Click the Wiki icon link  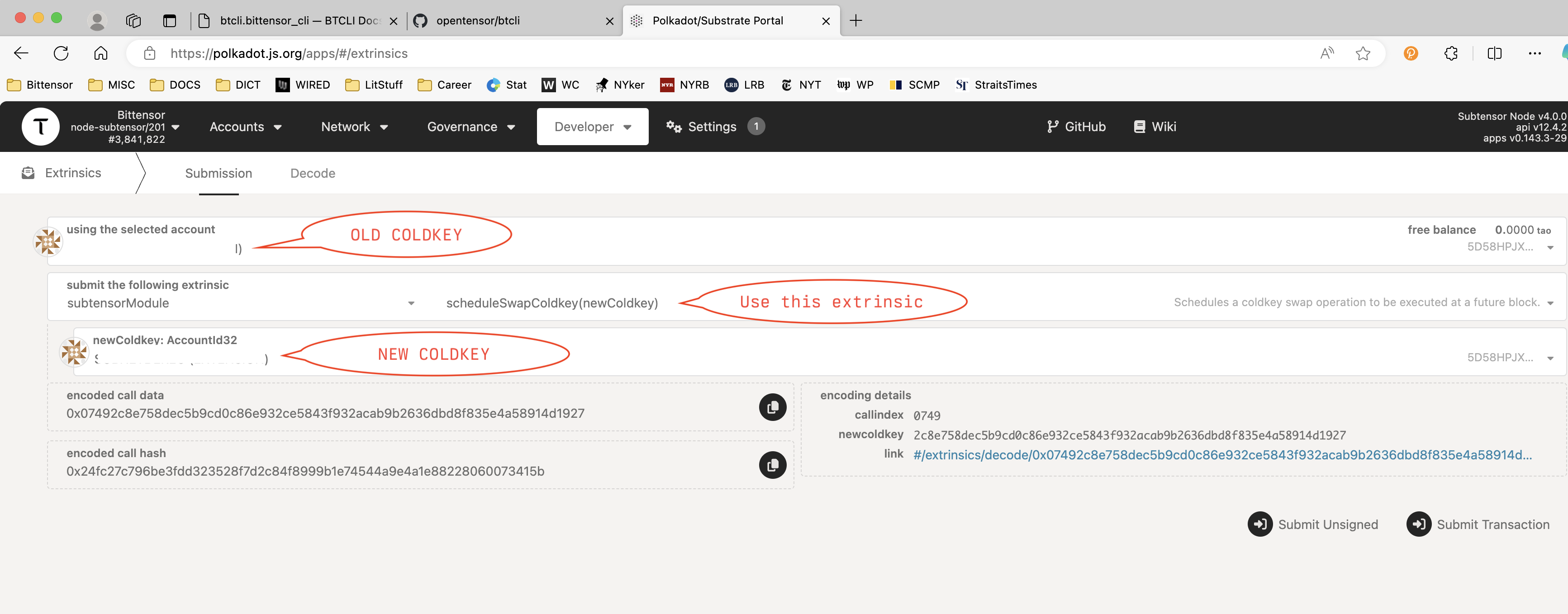pyautogui.click(x=1154, y=126)
